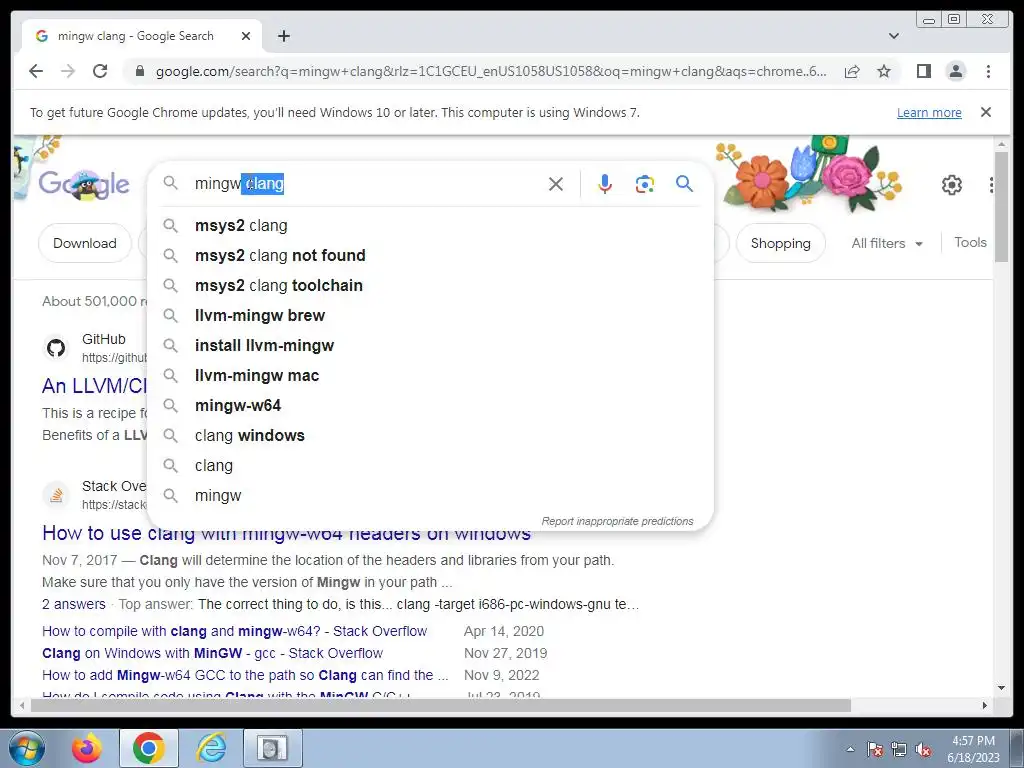Click inside the mingw clang search field
Viewport: 1024px width, 768px height.
click(366, 184)
